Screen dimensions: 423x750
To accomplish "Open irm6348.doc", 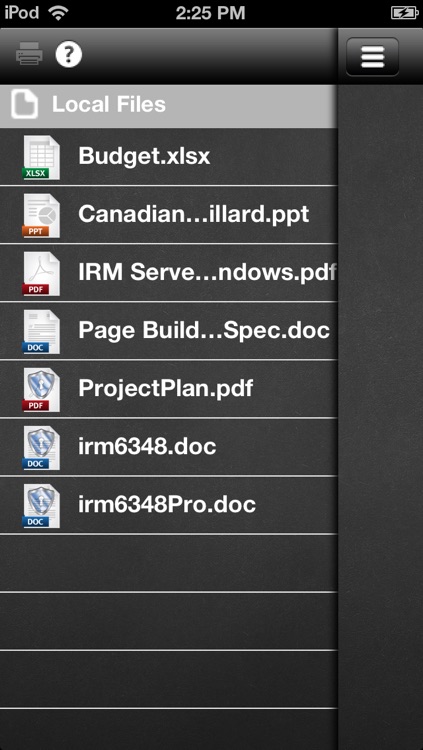I will [168, 447].
